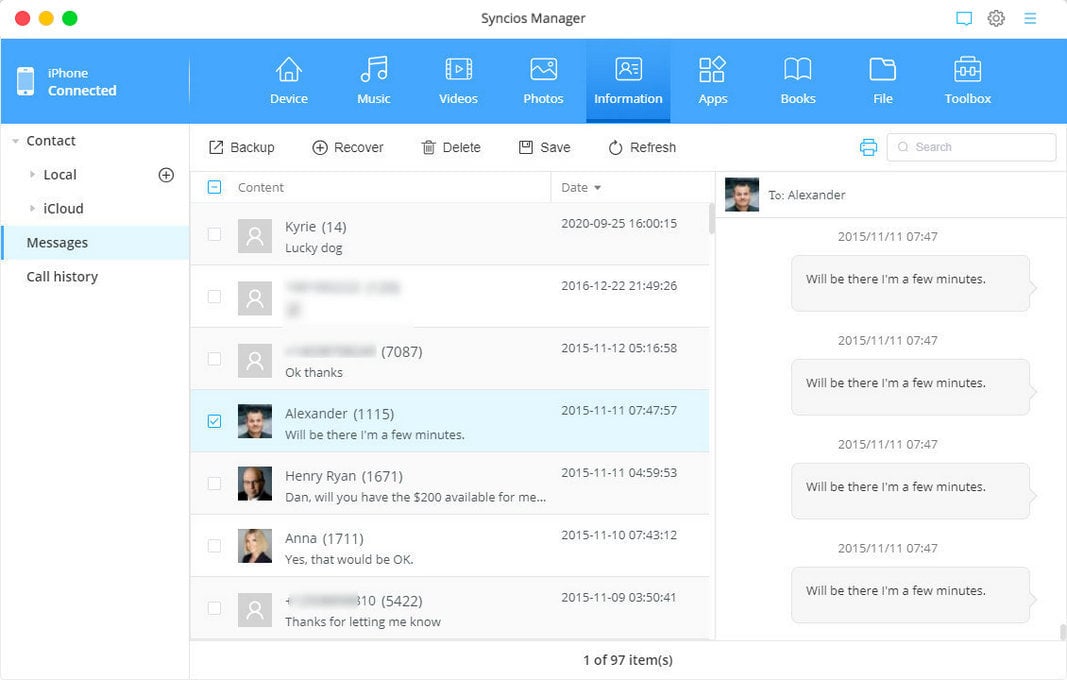
Task: Click the message list scrollbar
Action: click(x=712, y=218)
